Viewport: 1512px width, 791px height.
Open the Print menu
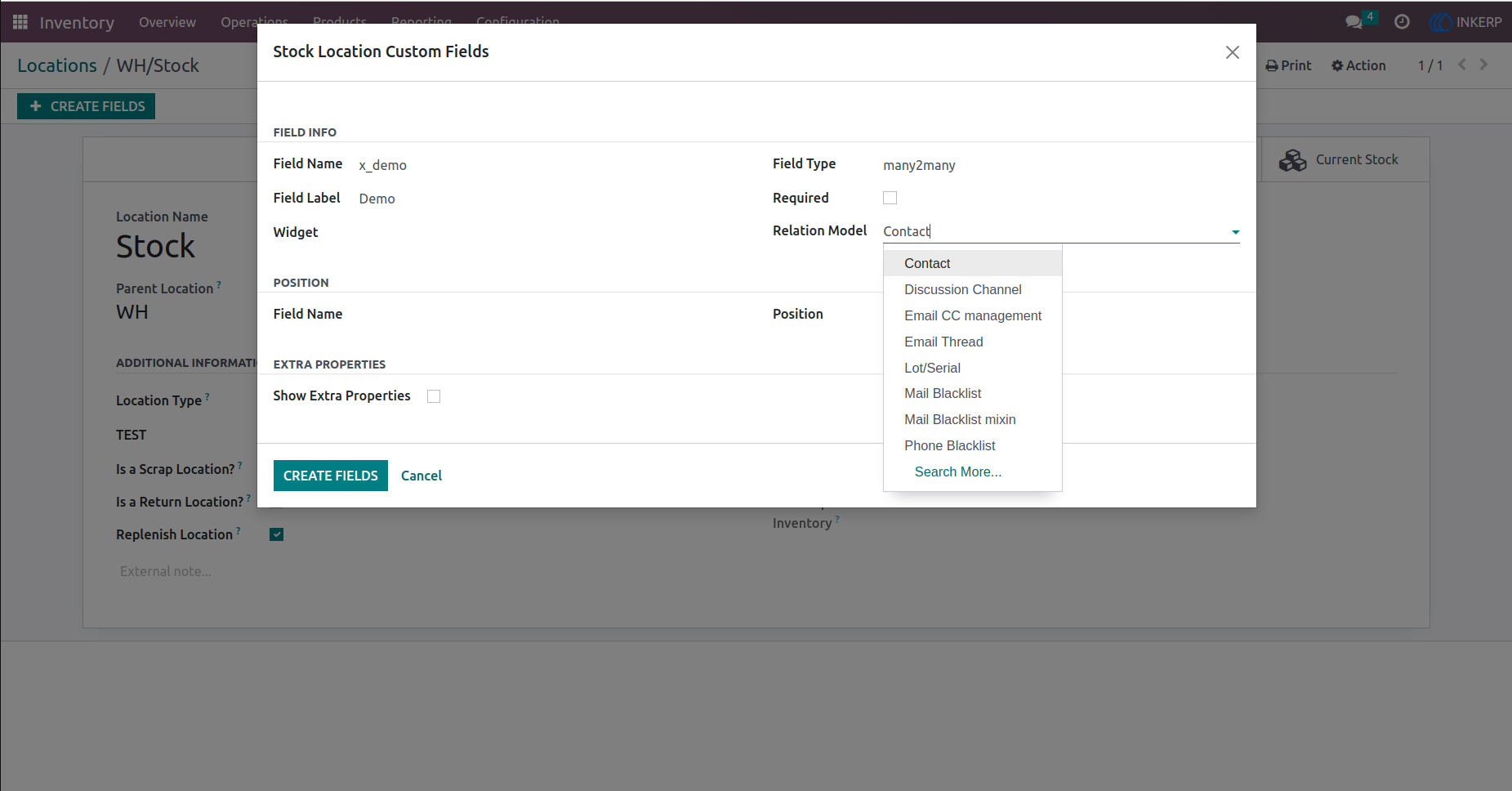(x=1288, y=65)
